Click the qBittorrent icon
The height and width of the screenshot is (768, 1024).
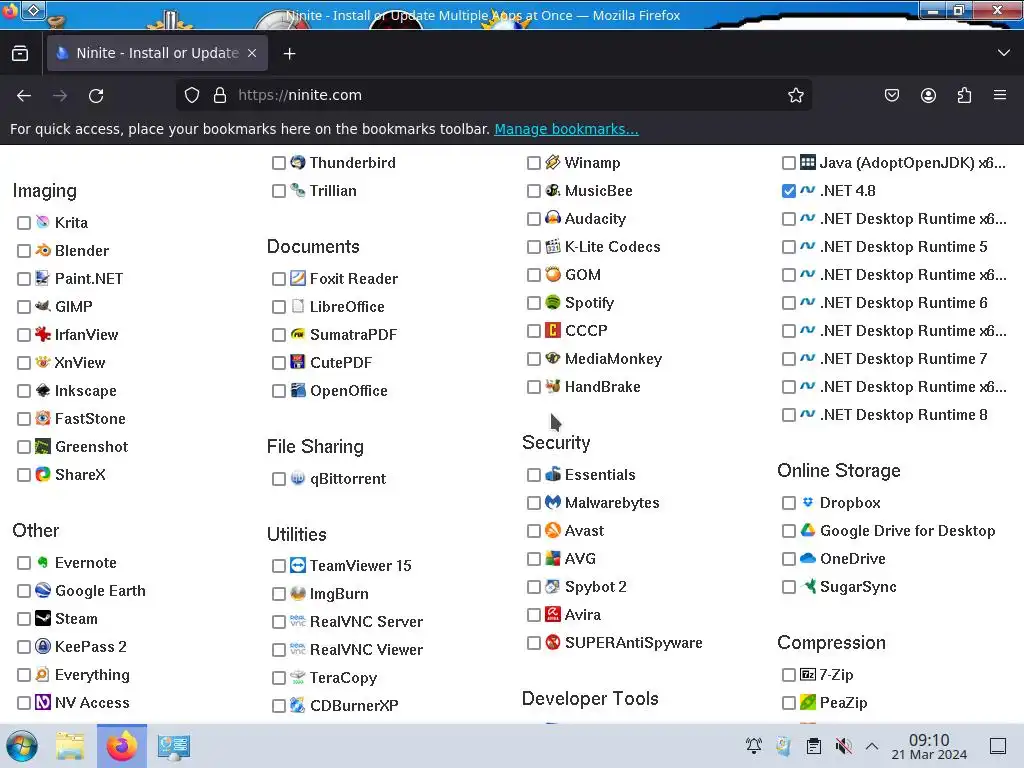[298, 478]
